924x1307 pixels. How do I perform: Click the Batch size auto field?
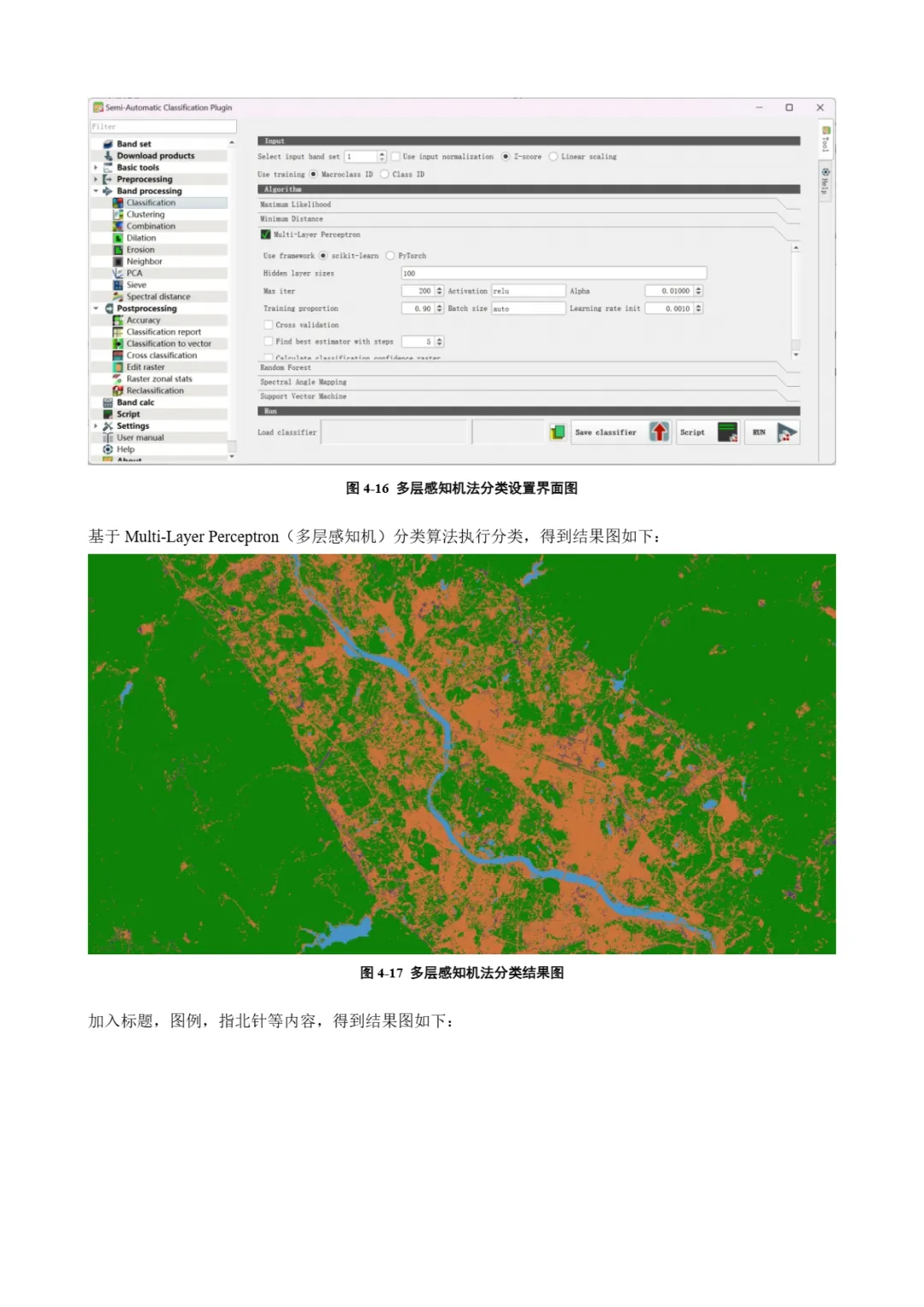click(529, 309)
